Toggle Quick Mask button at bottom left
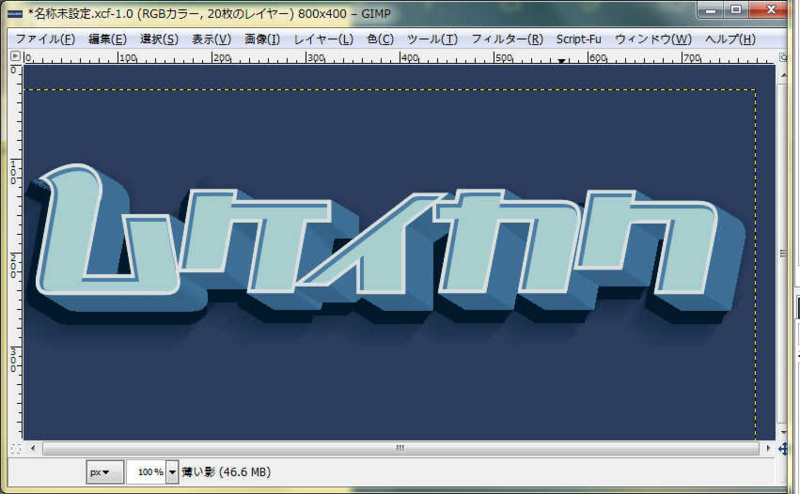The width and height of the screenshot is (800, 494). 16,449
